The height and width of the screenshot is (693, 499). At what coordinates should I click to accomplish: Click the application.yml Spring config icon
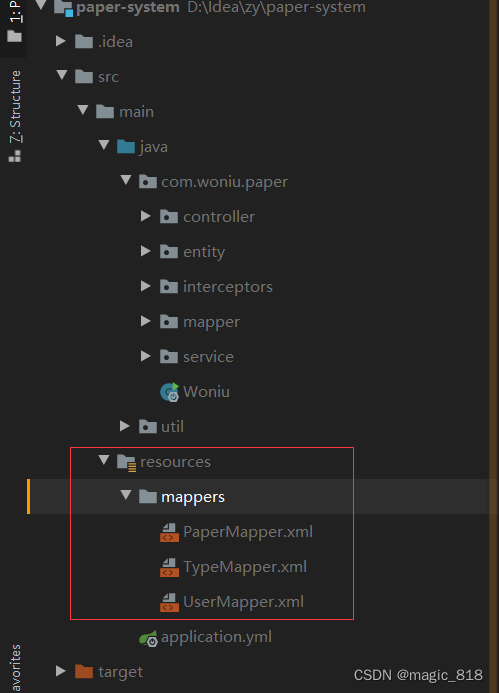(x=149, y=639)
